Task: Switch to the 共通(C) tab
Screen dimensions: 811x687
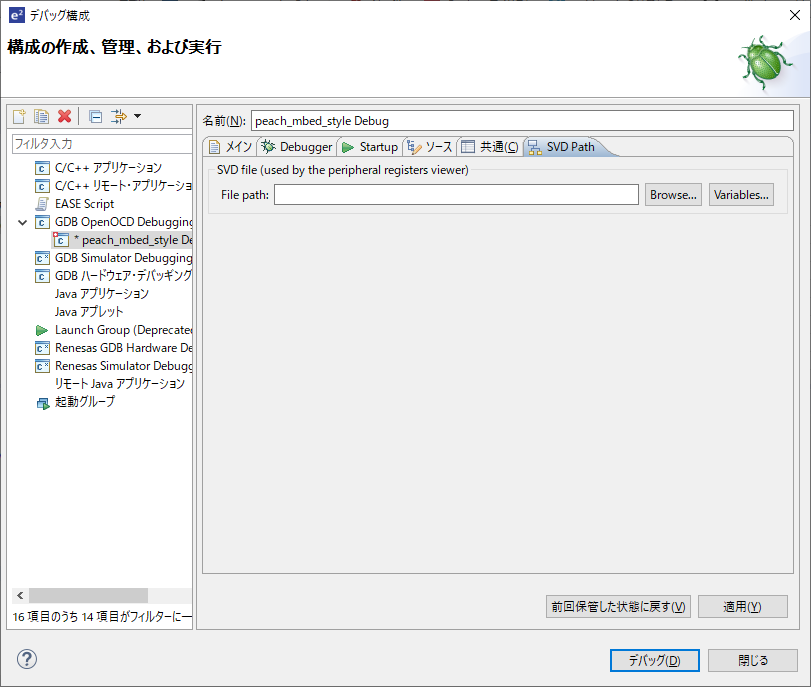Action: tap(489, 147)
